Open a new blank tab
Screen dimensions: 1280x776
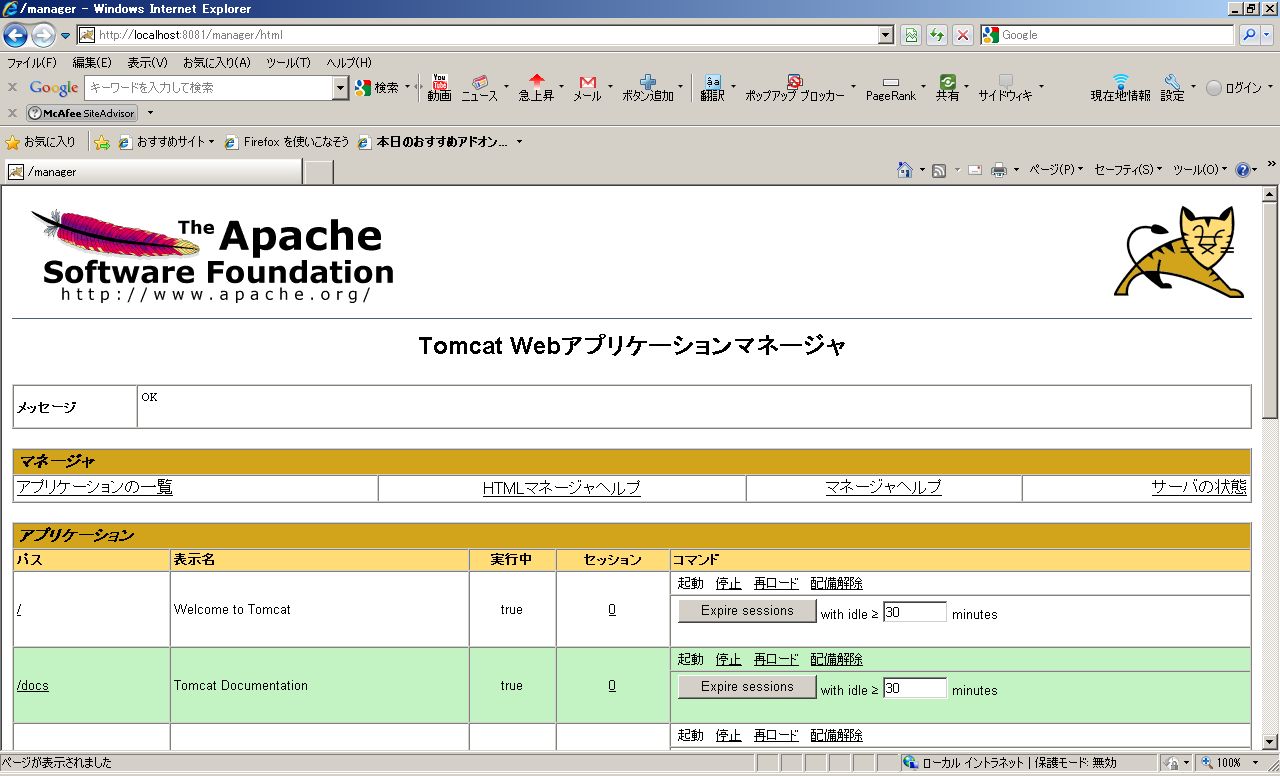tap(318, 172)
